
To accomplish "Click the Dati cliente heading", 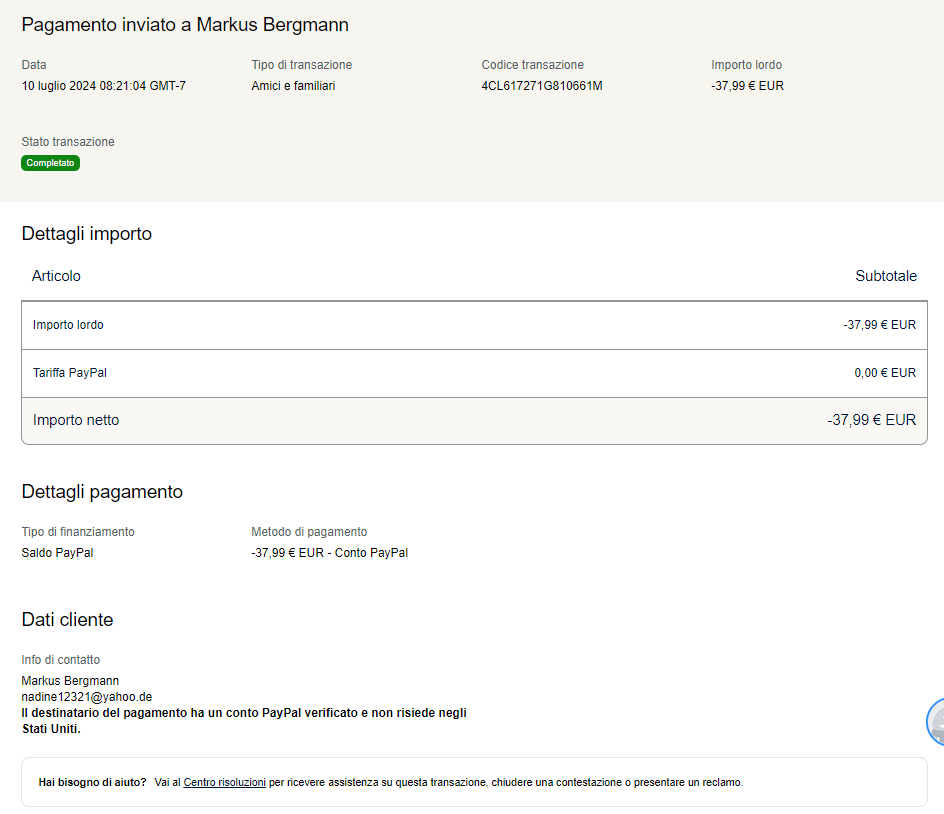I will pos(67,620).
